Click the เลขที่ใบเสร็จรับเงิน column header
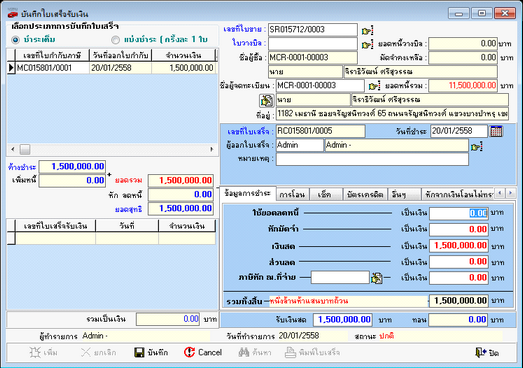Viewport: 523px width, 368px height. click(55, 226)
